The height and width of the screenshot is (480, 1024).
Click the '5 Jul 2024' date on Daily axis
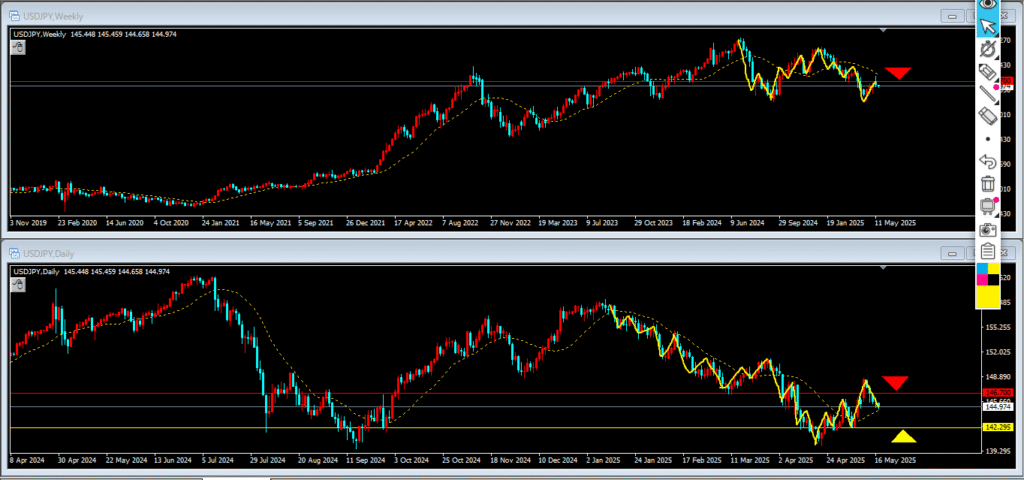215,460
